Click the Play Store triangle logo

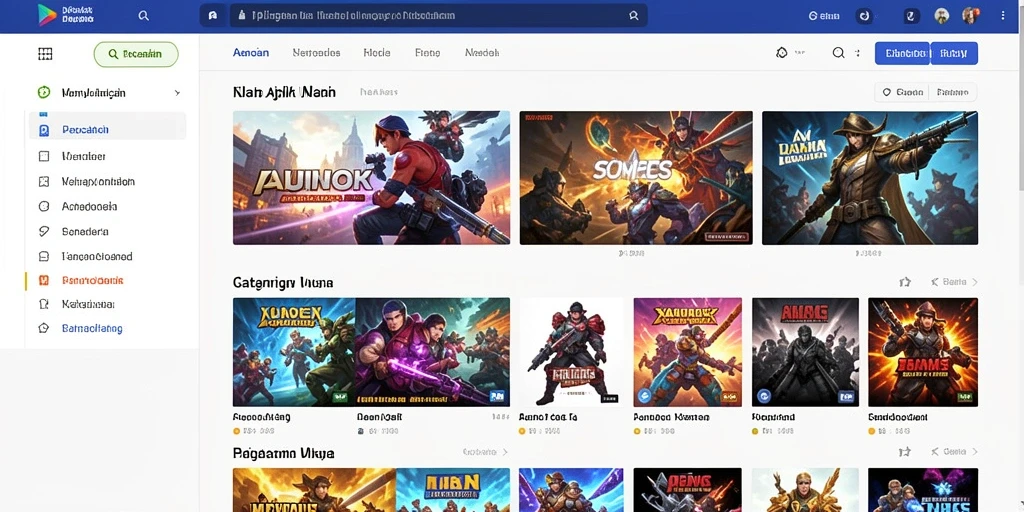47,15
